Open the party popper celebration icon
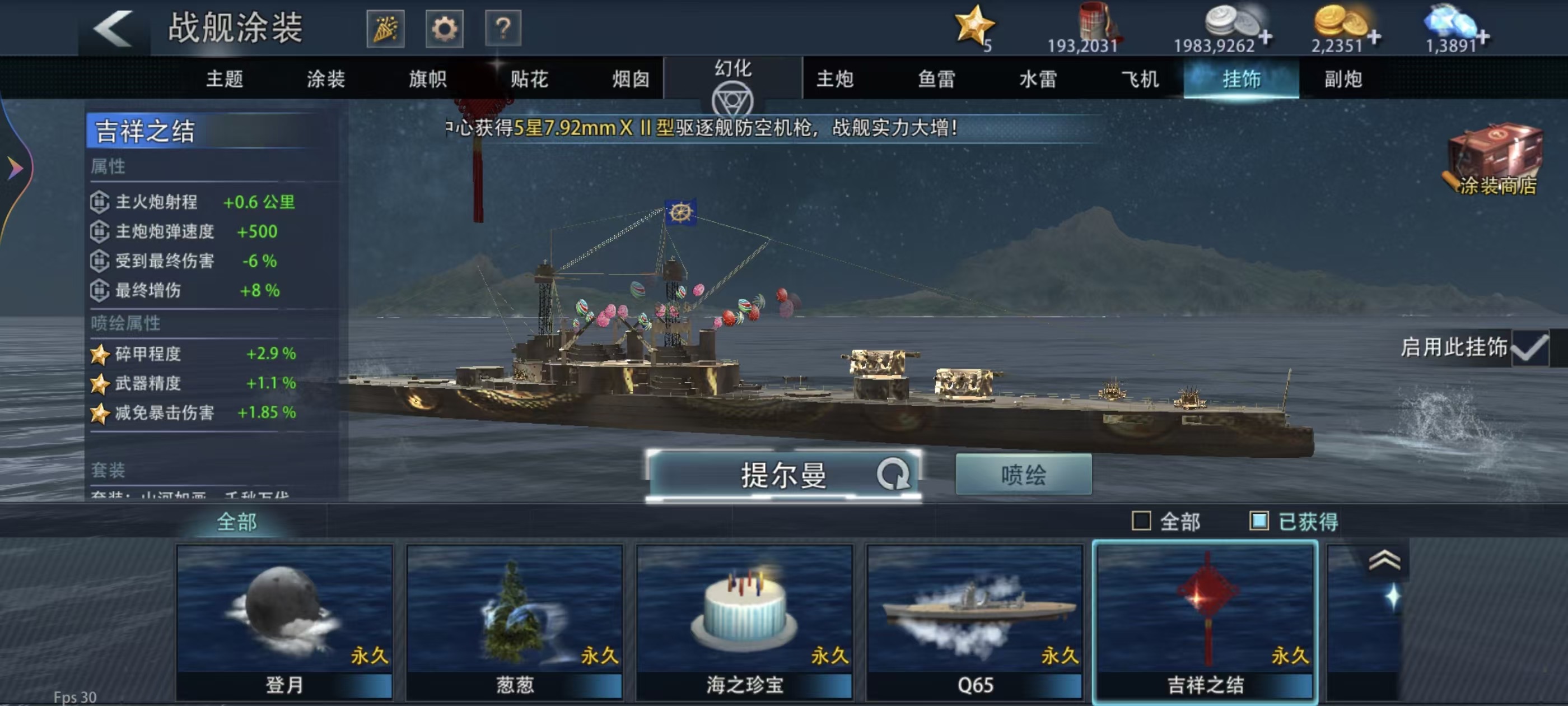 tap(385, 28)
